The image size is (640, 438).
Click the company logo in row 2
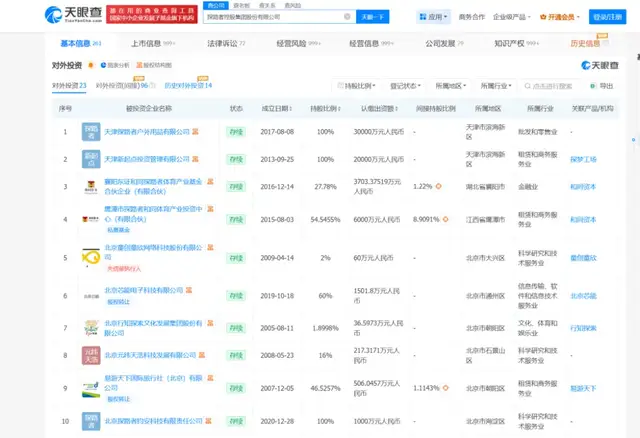(91, 159)
